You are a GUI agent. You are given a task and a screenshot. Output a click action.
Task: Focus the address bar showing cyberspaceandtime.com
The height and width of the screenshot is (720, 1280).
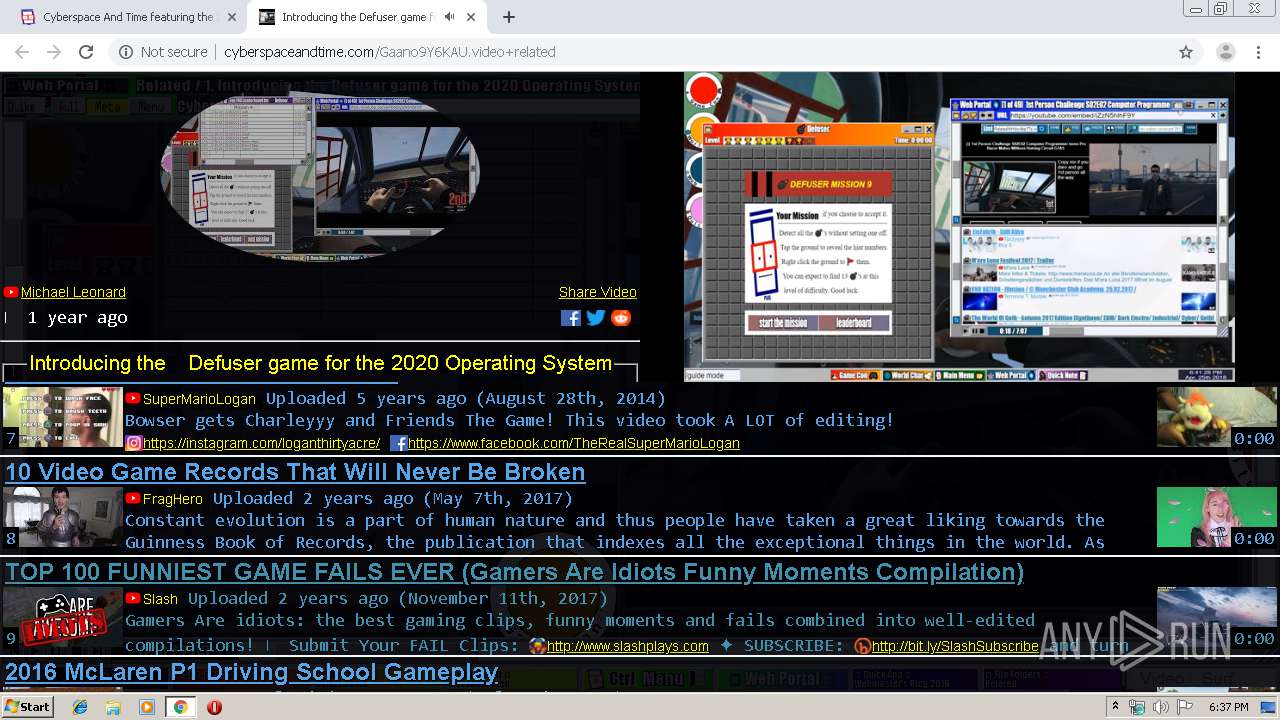[x=640, y=52]
